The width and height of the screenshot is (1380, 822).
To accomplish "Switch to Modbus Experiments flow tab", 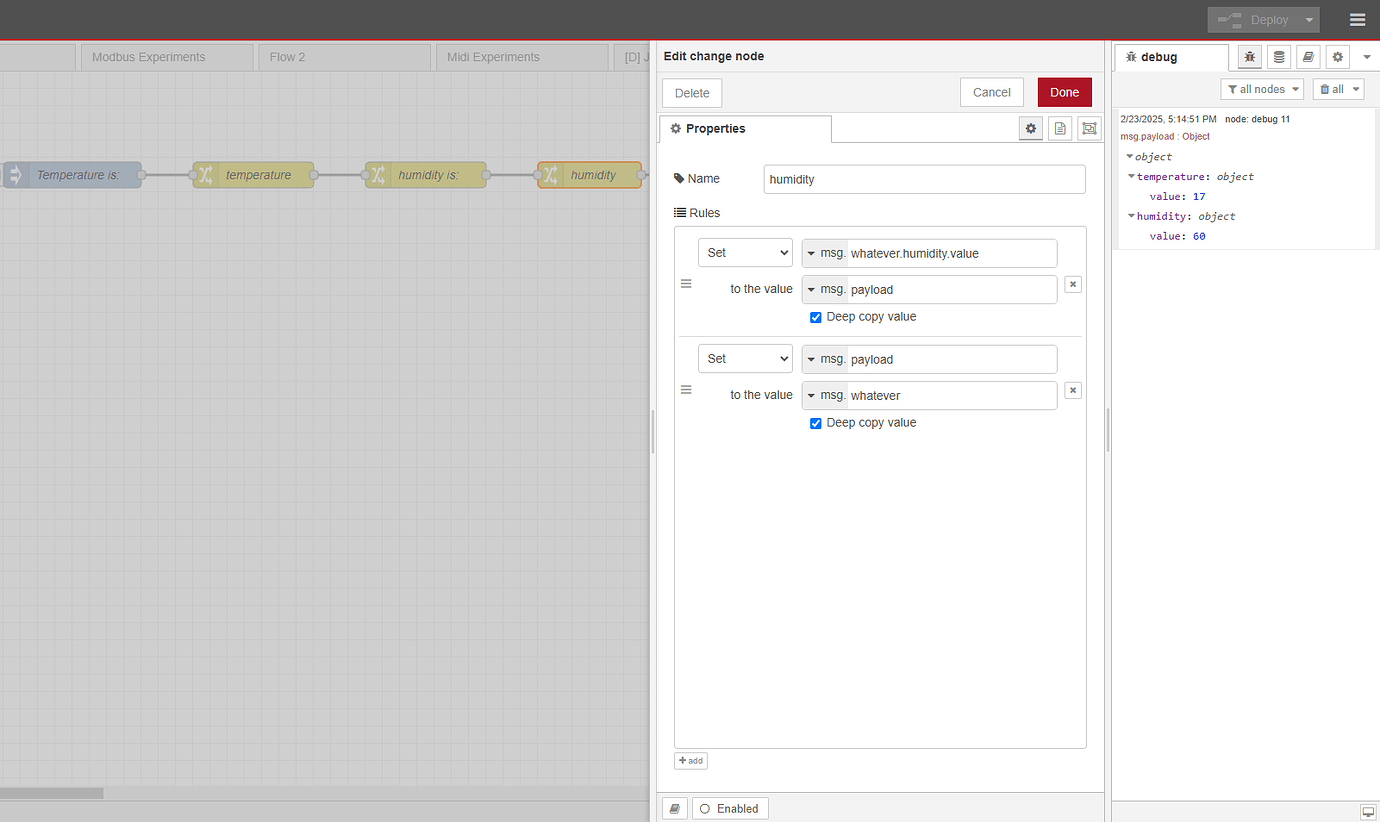I will [x=166, y=57].
